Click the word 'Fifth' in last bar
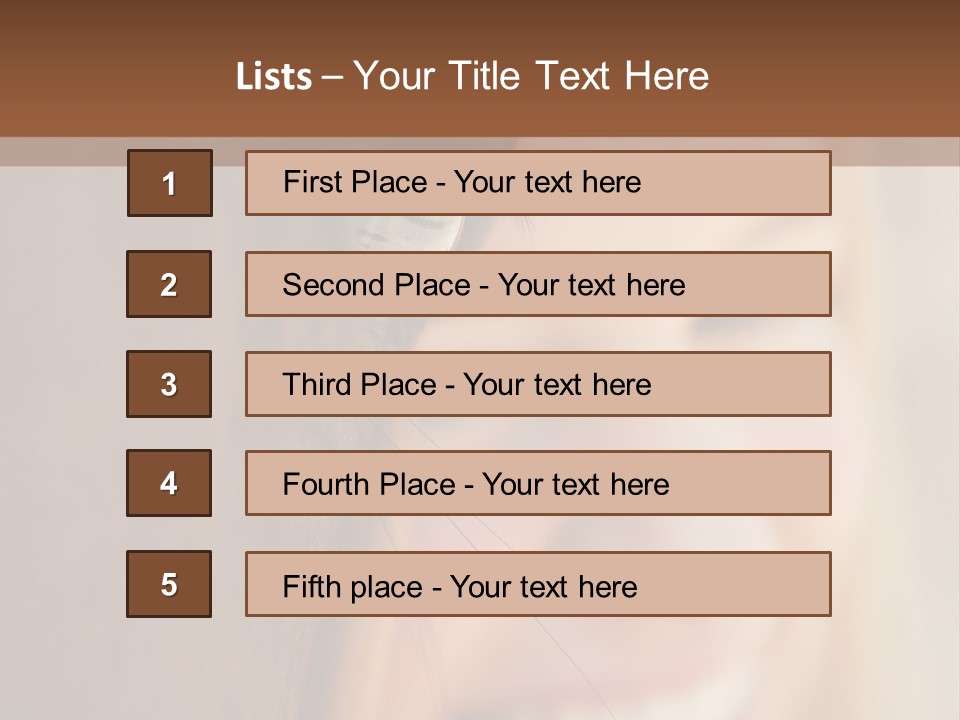The width and height of the screenshot is (960, 720). pyautogui.click(x=313, y=586)
